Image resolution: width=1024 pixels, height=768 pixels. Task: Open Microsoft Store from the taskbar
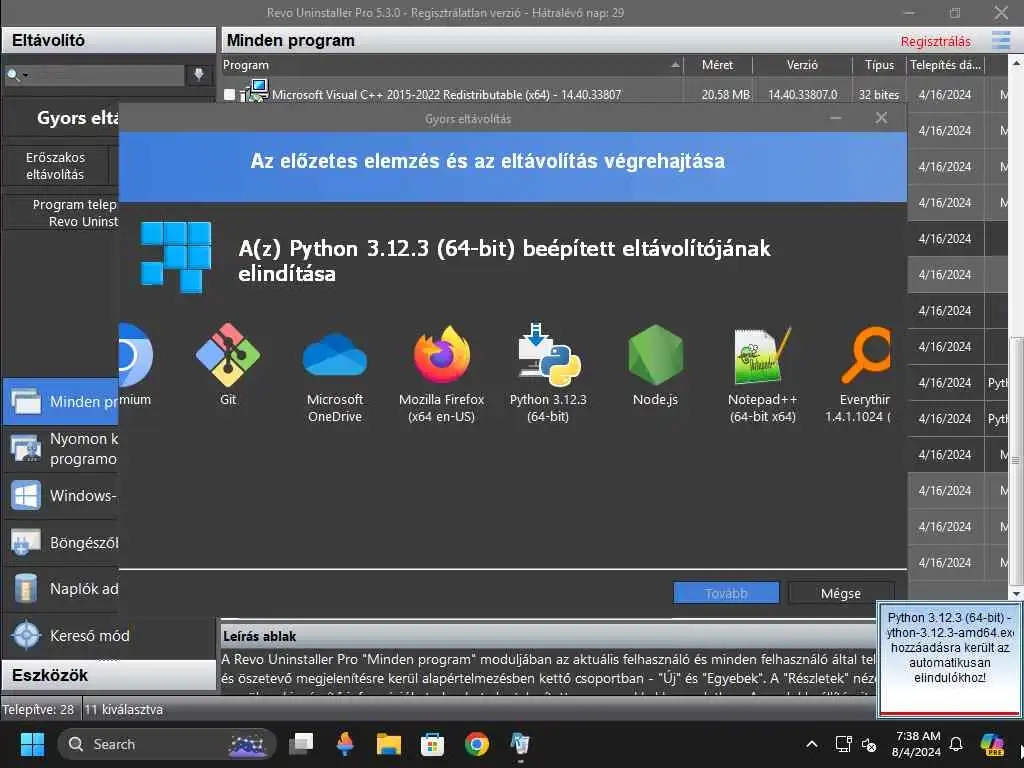(432, 744)
